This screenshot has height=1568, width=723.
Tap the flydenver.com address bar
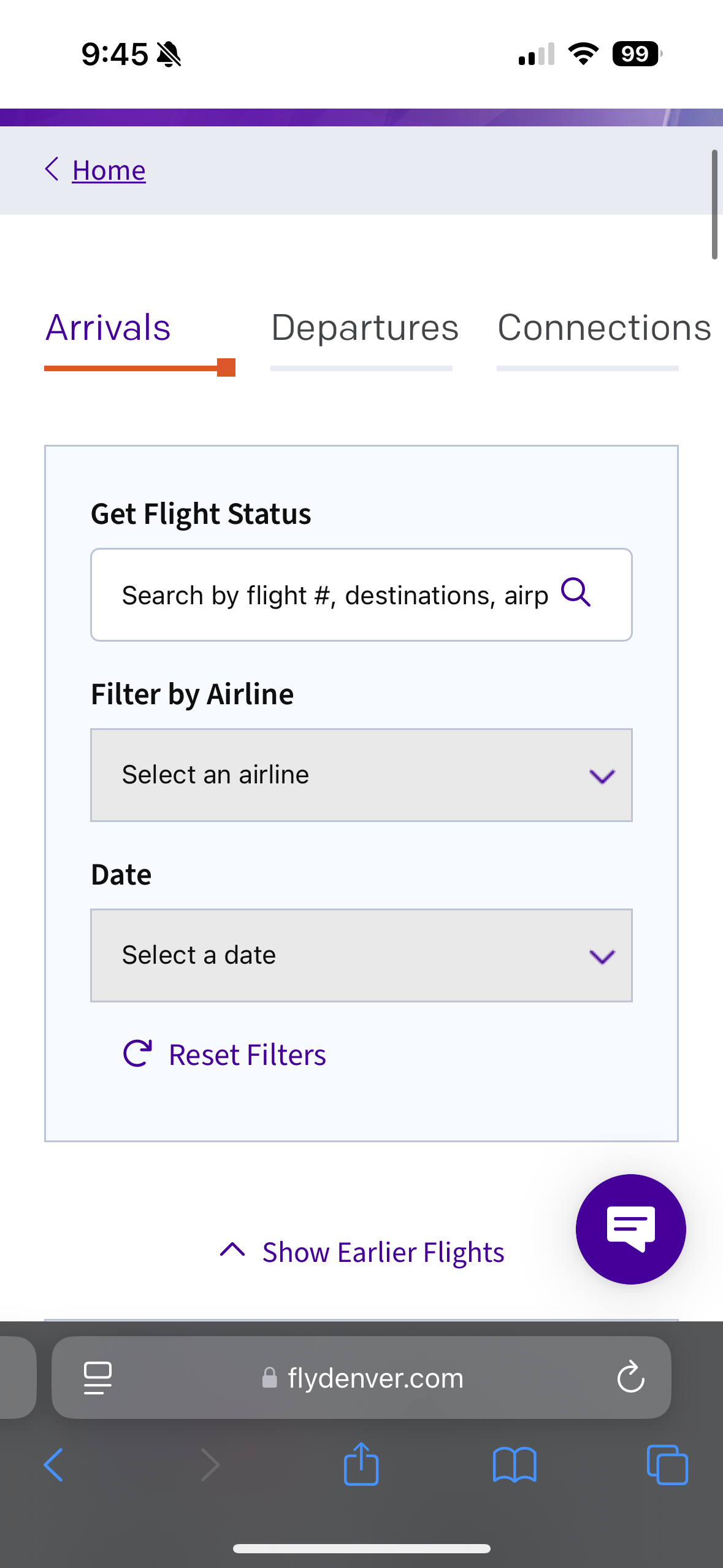[375, 1378]
